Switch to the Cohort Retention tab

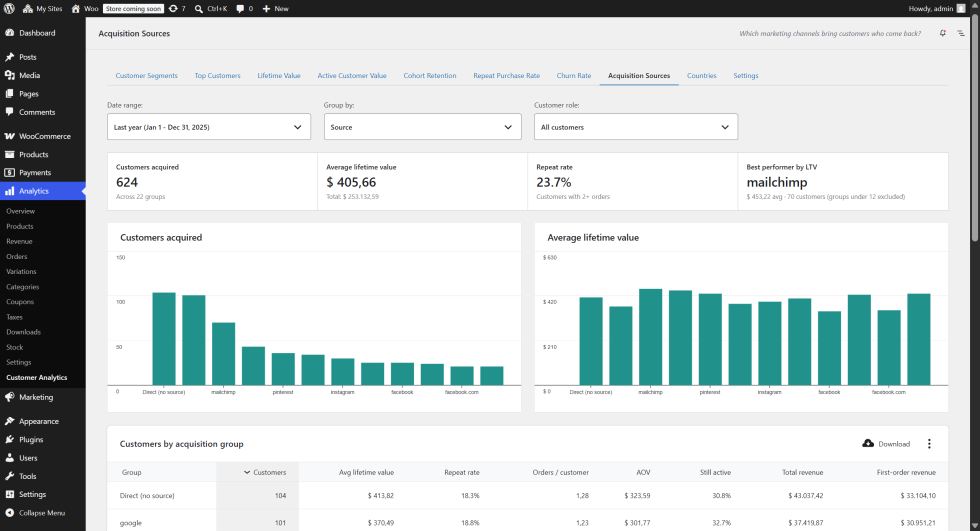pyautogui.click(x=430, y=76)
